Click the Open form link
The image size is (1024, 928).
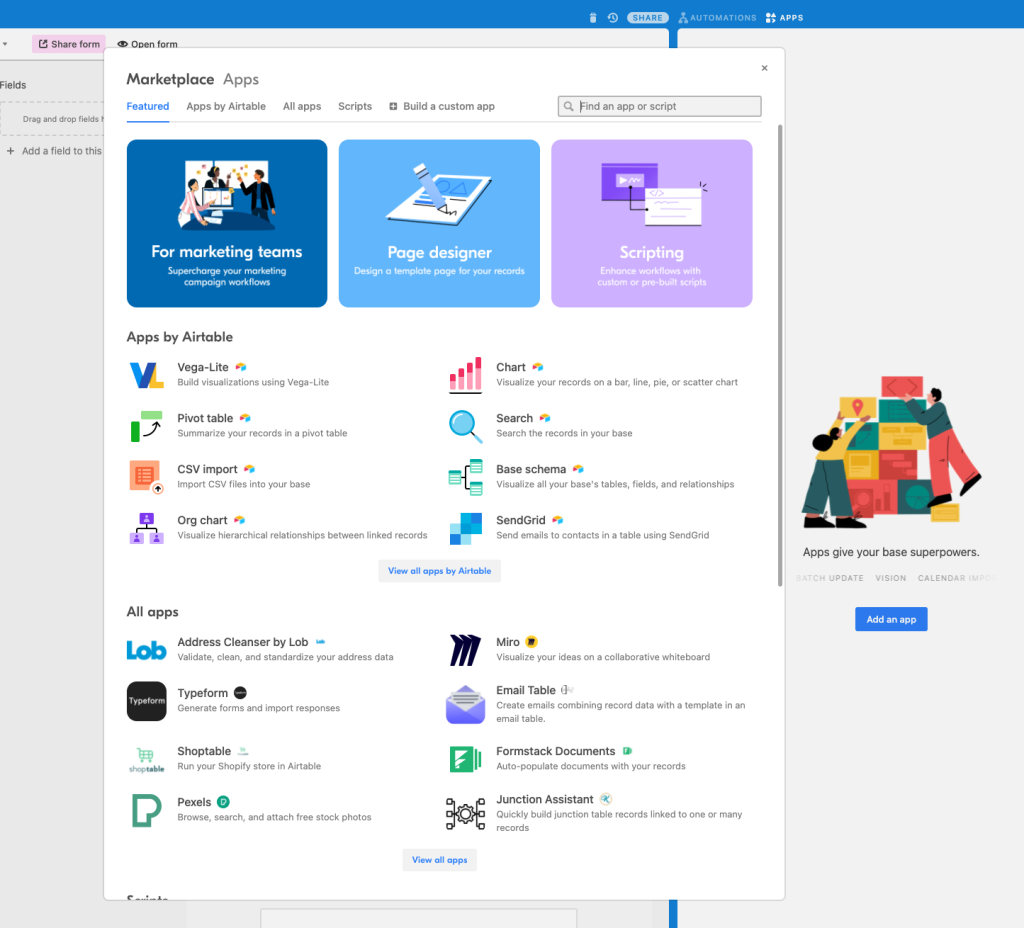[148, 44]
